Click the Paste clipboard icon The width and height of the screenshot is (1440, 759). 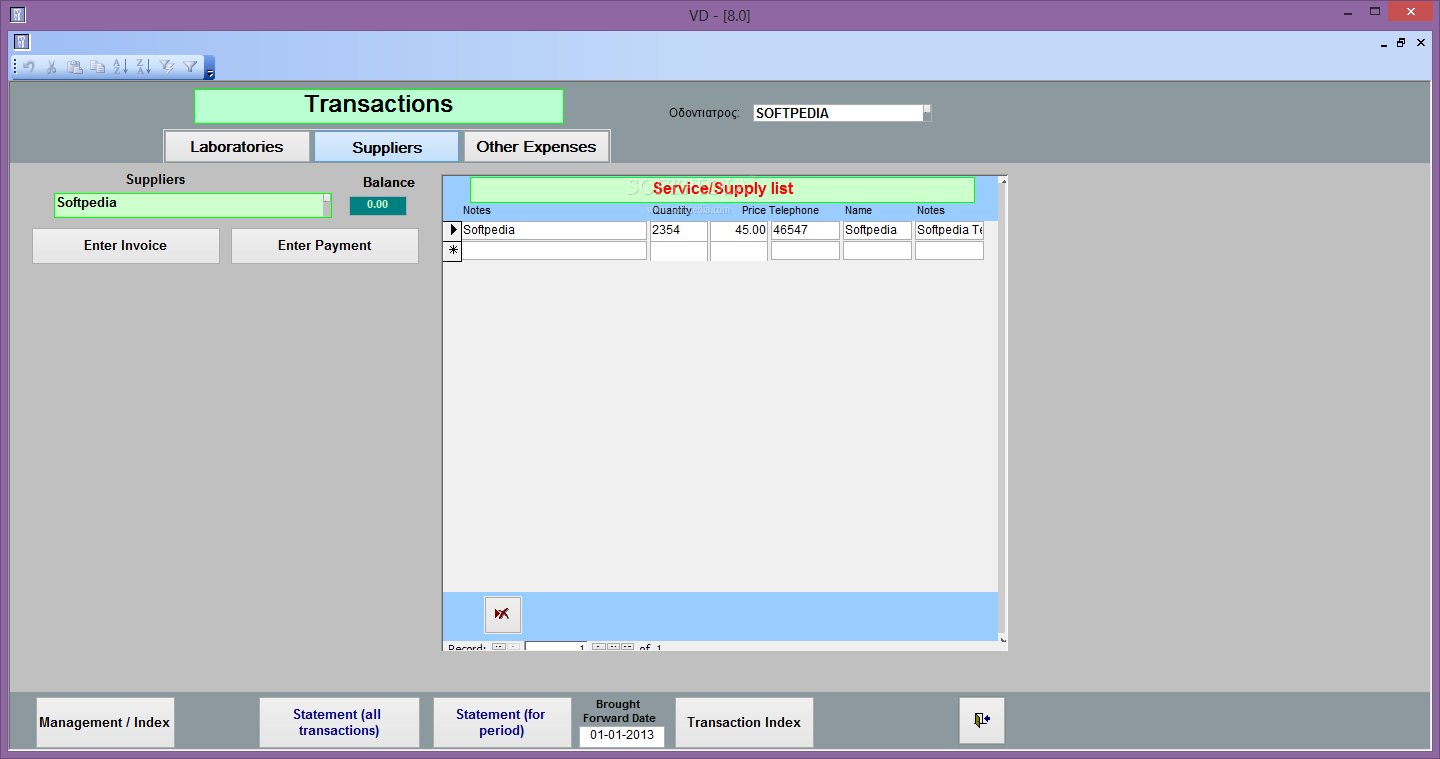tap(75, 67)
